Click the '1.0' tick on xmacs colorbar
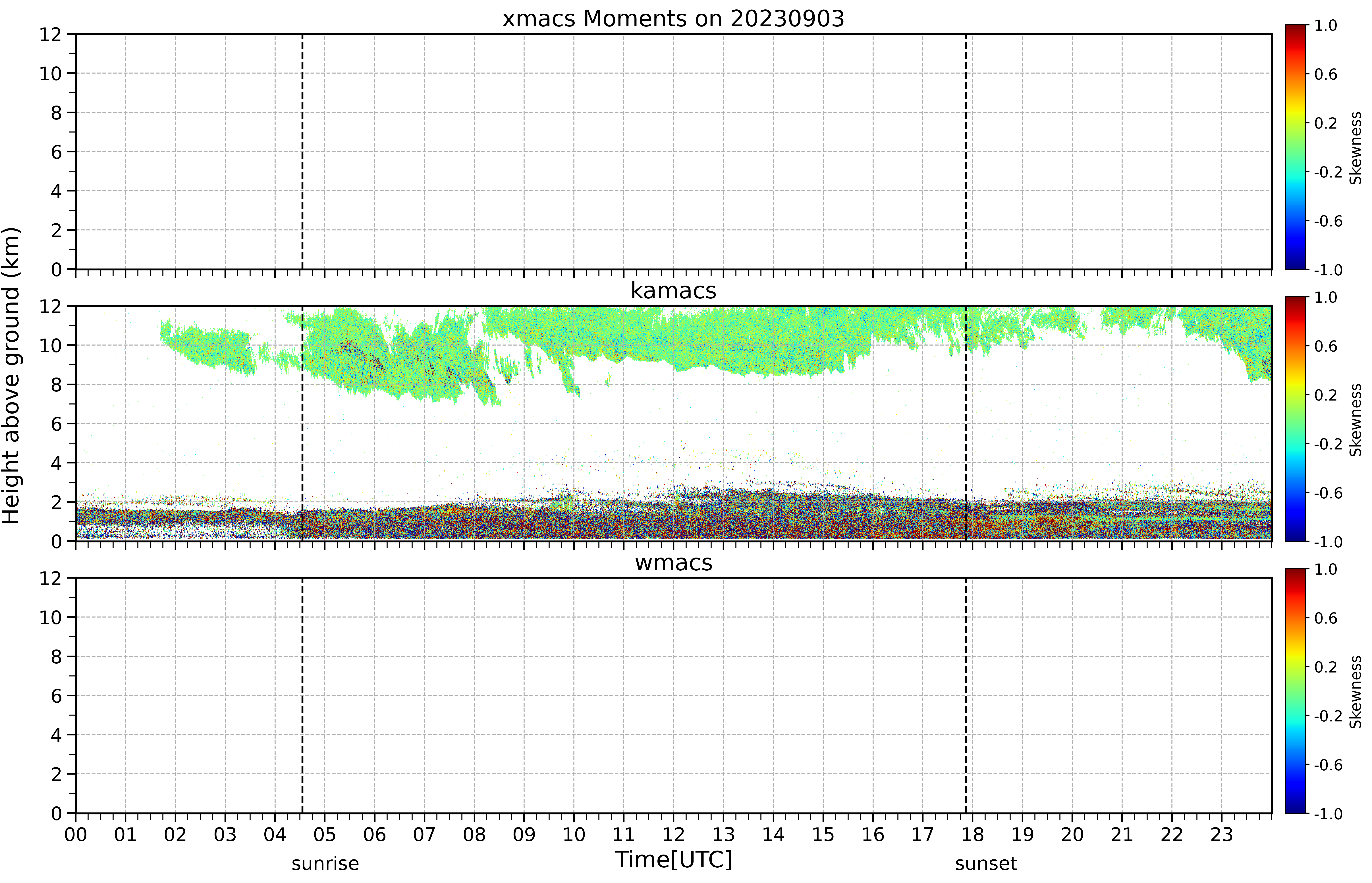The image size is (1372, 883). [x=1326, y=25]
